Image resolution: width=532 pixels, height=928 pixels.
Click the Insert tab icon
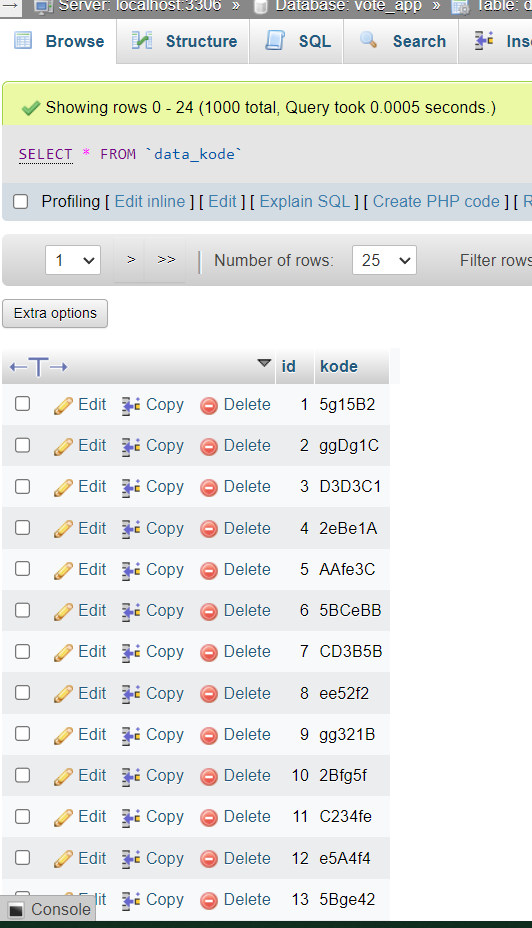pos(484,40)
